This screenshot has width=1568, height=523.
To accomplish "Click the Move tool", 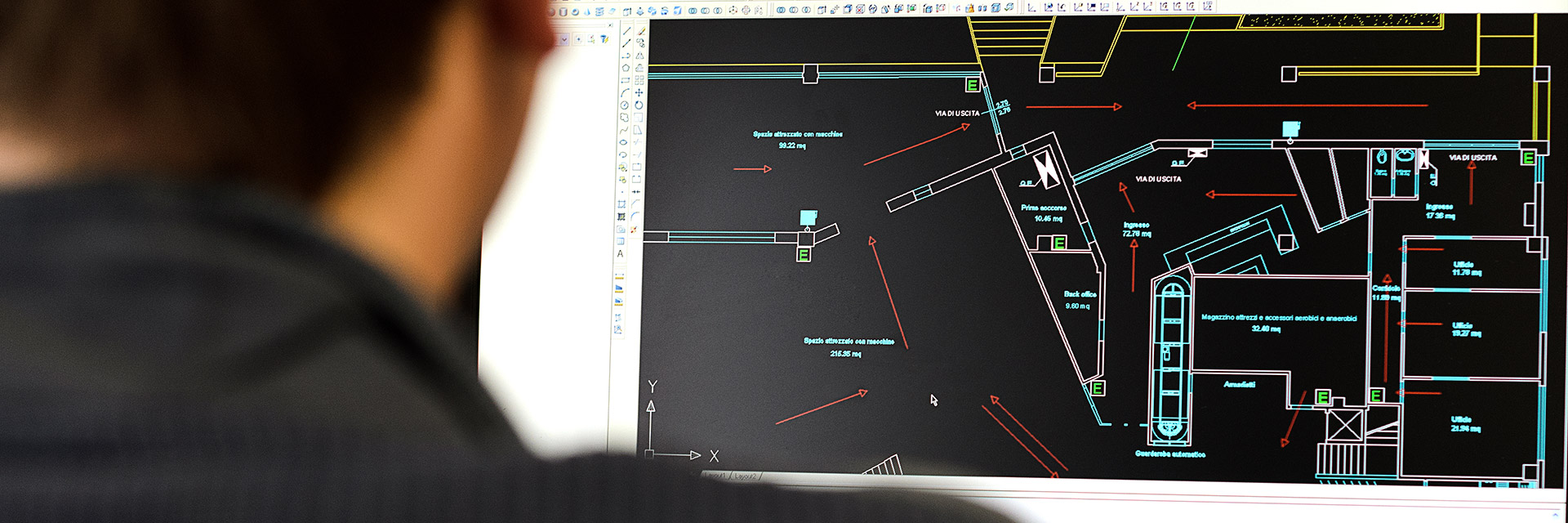I will pyautogui.click(x=639, y=92).
